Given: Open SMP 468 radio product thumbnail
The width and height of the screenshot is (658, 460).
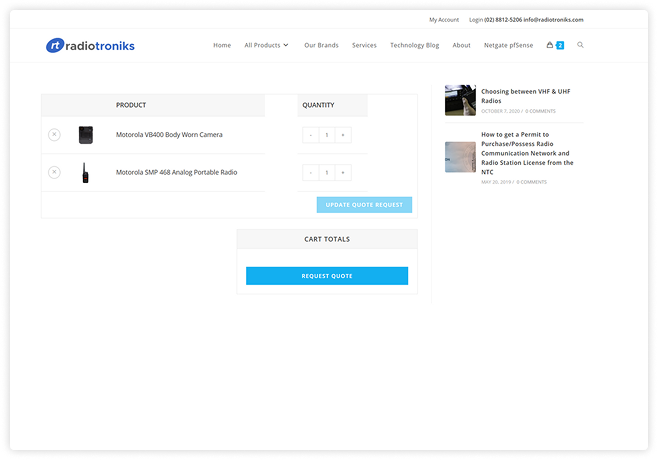Looking at the screenshot, I should 85,172.
